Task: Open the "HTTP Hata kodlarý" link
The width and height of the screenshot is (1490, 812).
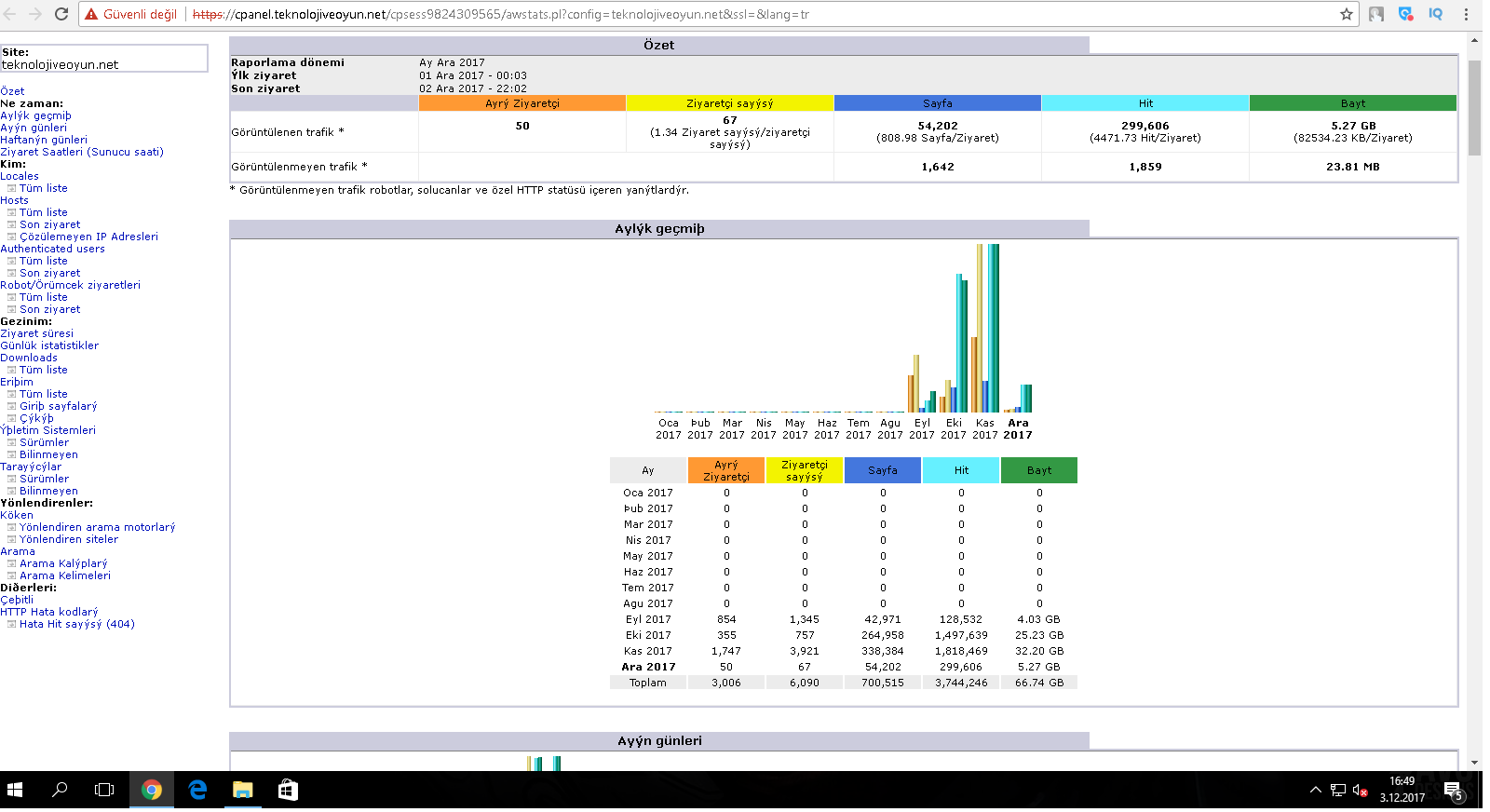Action: pos(48,612)
